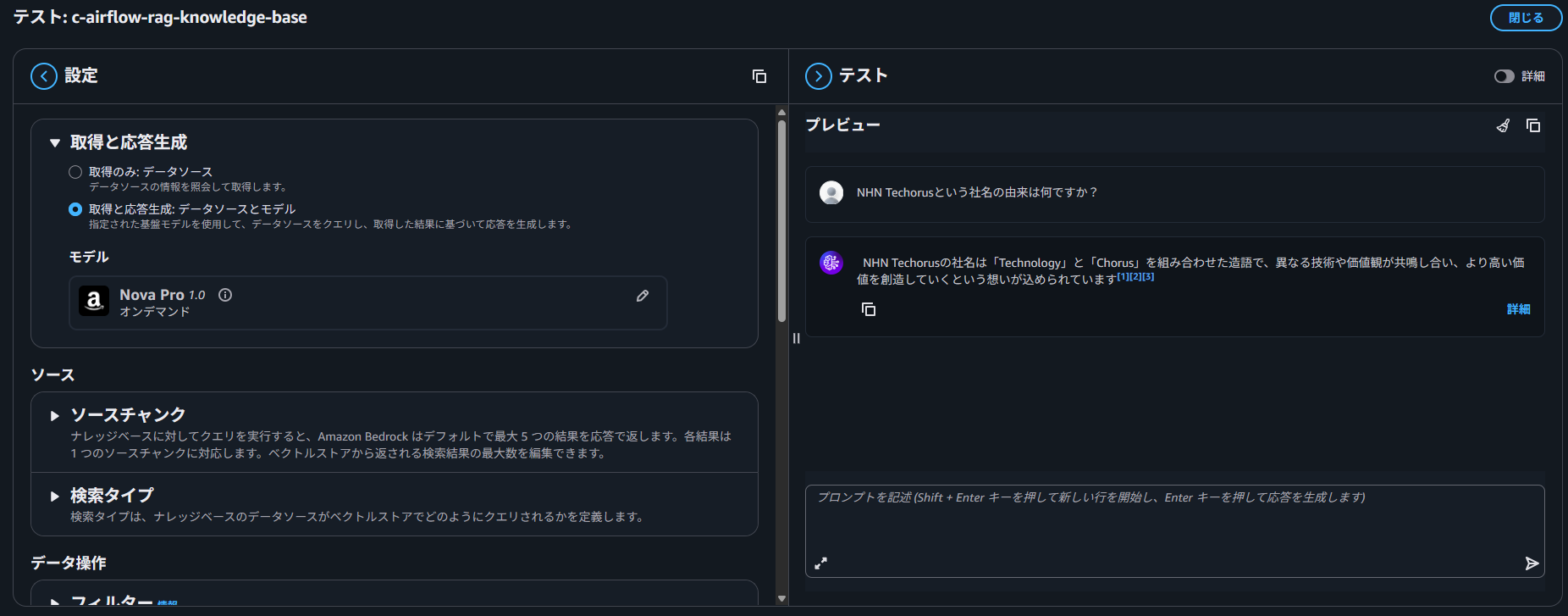Expand the ソースチャンク section
Viewport: 1568px width, 616px height.
pyautogui.click(x=55, y=416)
